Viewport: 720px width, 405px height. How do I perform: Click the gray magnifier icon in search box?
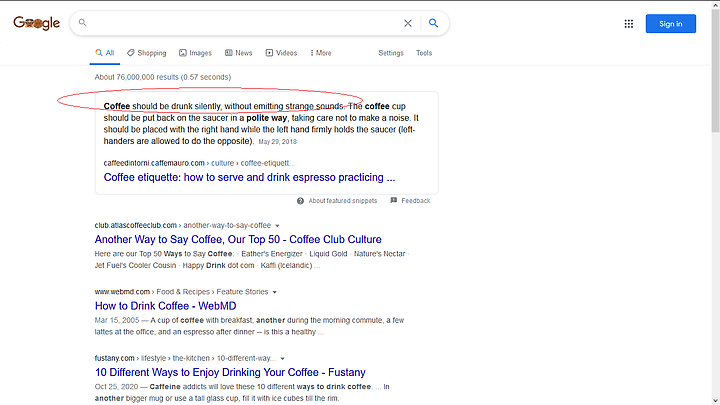(x=82, y=22)
